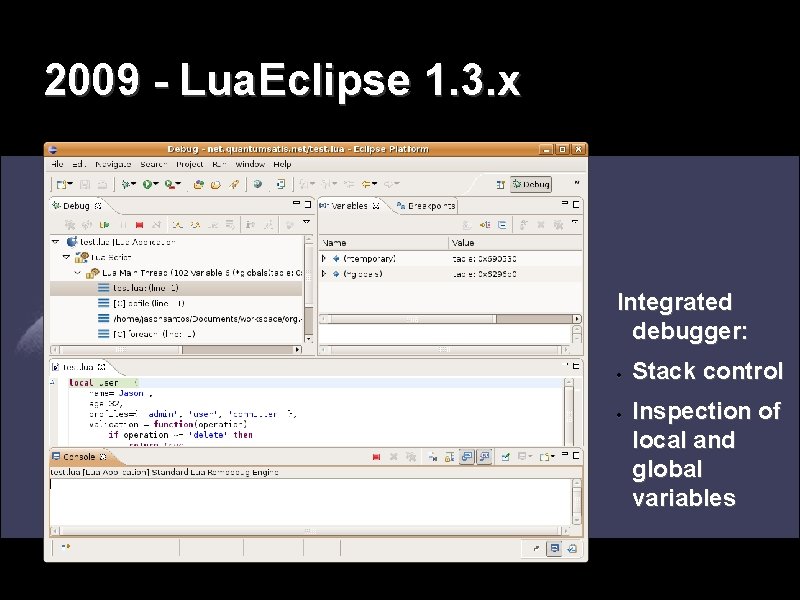This screenshot has width=800, height=600.
Task: Toggle Pin Console icon
Action: point(505,457)
